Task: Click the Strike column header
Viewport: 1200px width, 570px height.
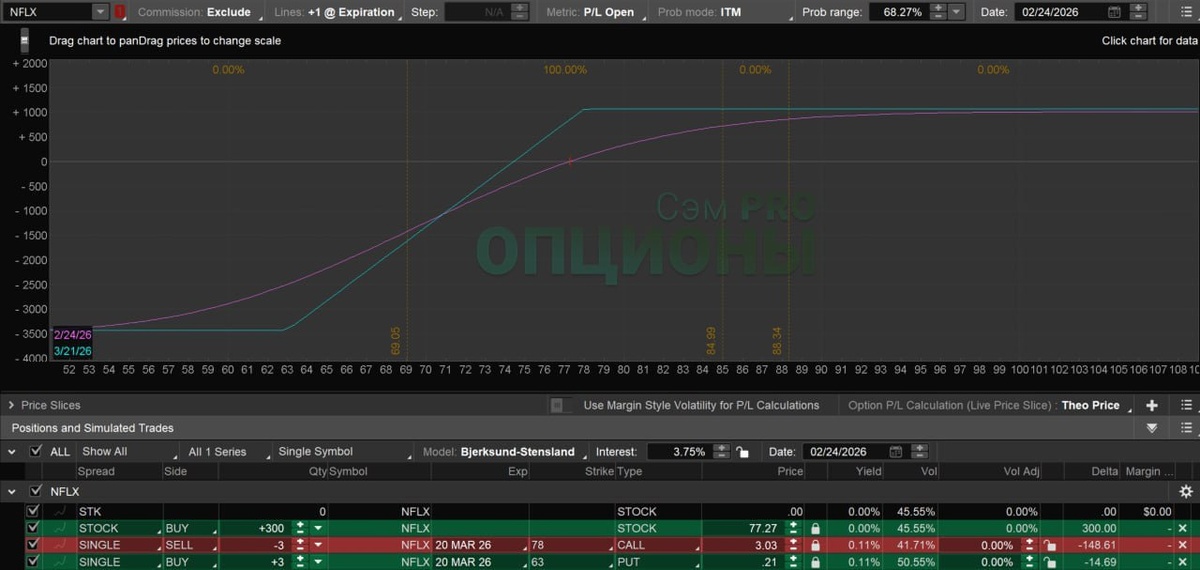Action: click(x=599, y=471)
